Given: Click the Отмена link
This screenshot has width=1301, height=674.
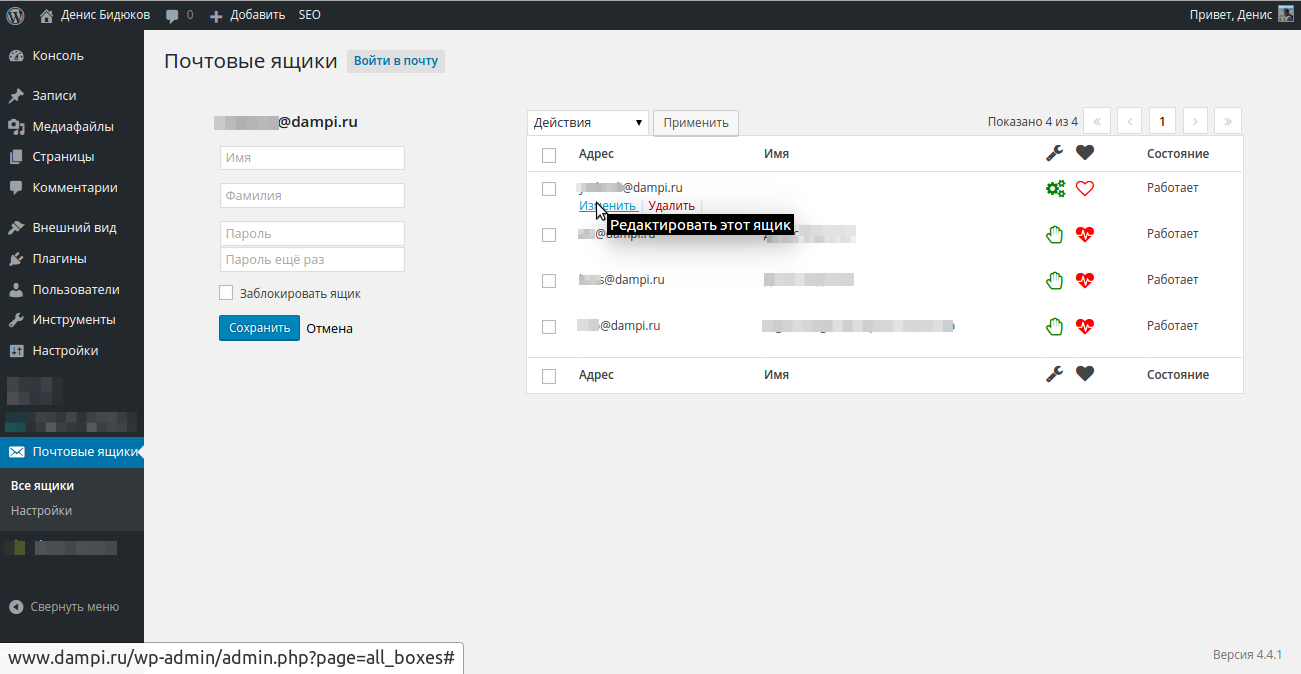Looking at the screenshot, I should [329, 328].
